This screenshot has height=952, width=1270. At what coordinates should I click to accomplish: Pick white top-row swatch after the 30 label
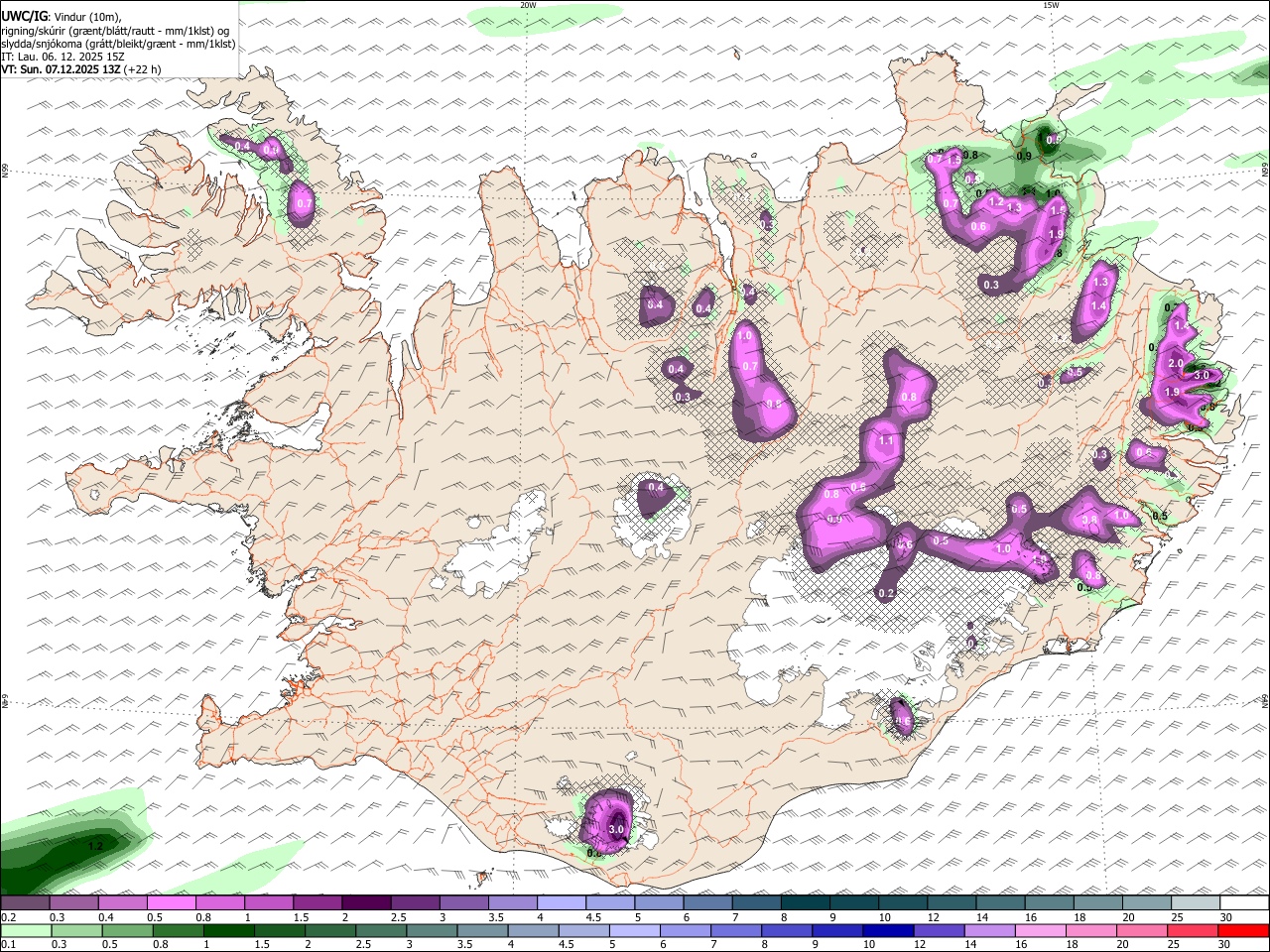click(1244, 903)
